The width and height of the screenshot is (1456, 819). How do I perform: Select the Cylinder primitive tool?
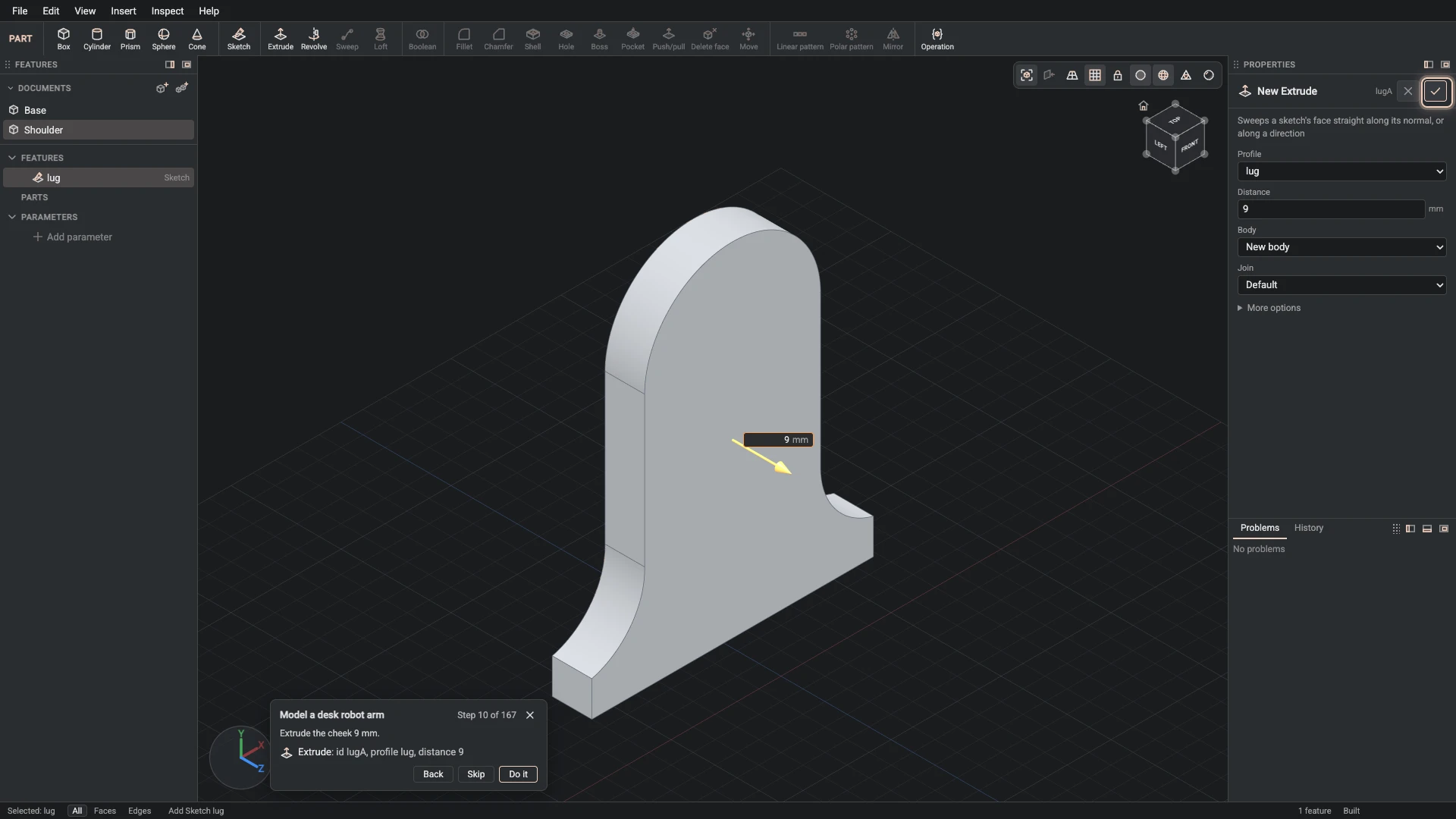pos(97,39)
